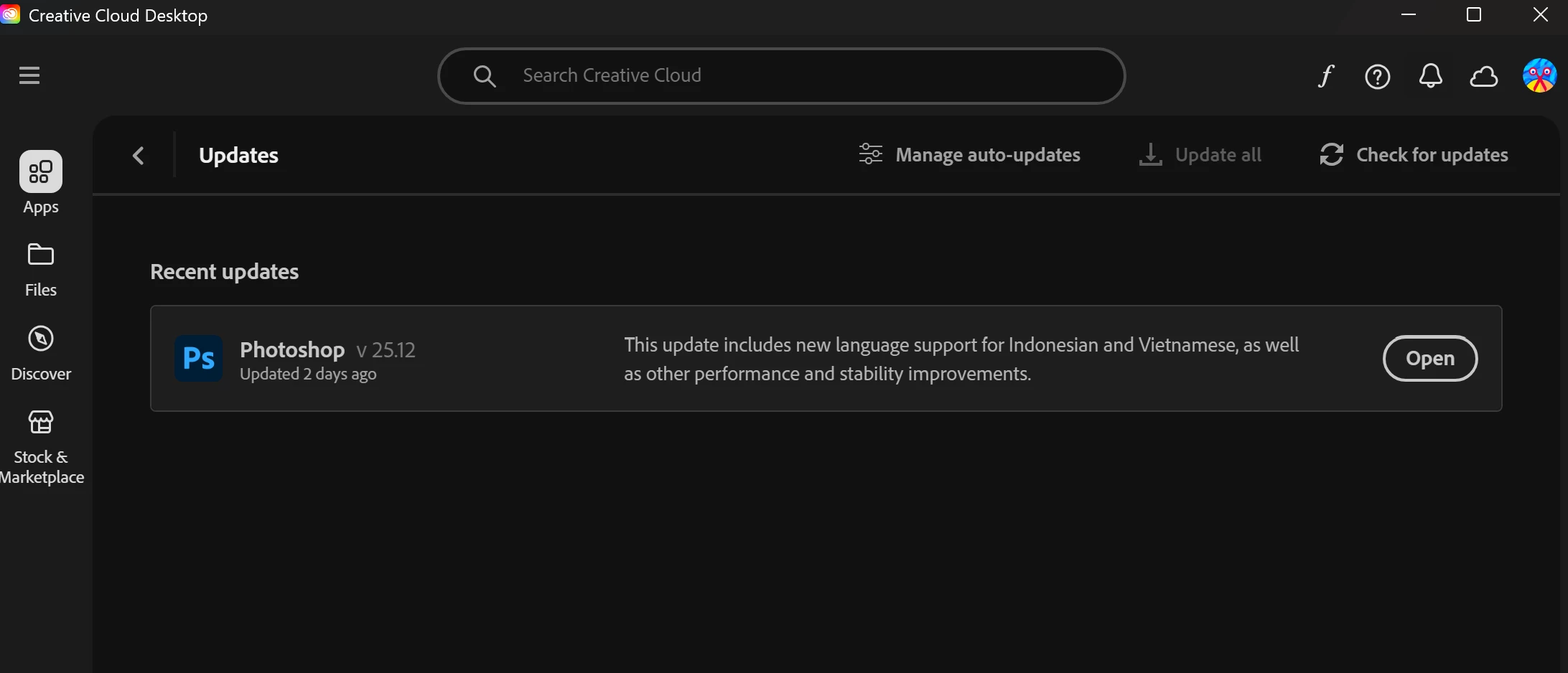The height and width of the screenshot is (673, 1568).
Task: Go to Apps in sidebar
Action: click(41, 183)
